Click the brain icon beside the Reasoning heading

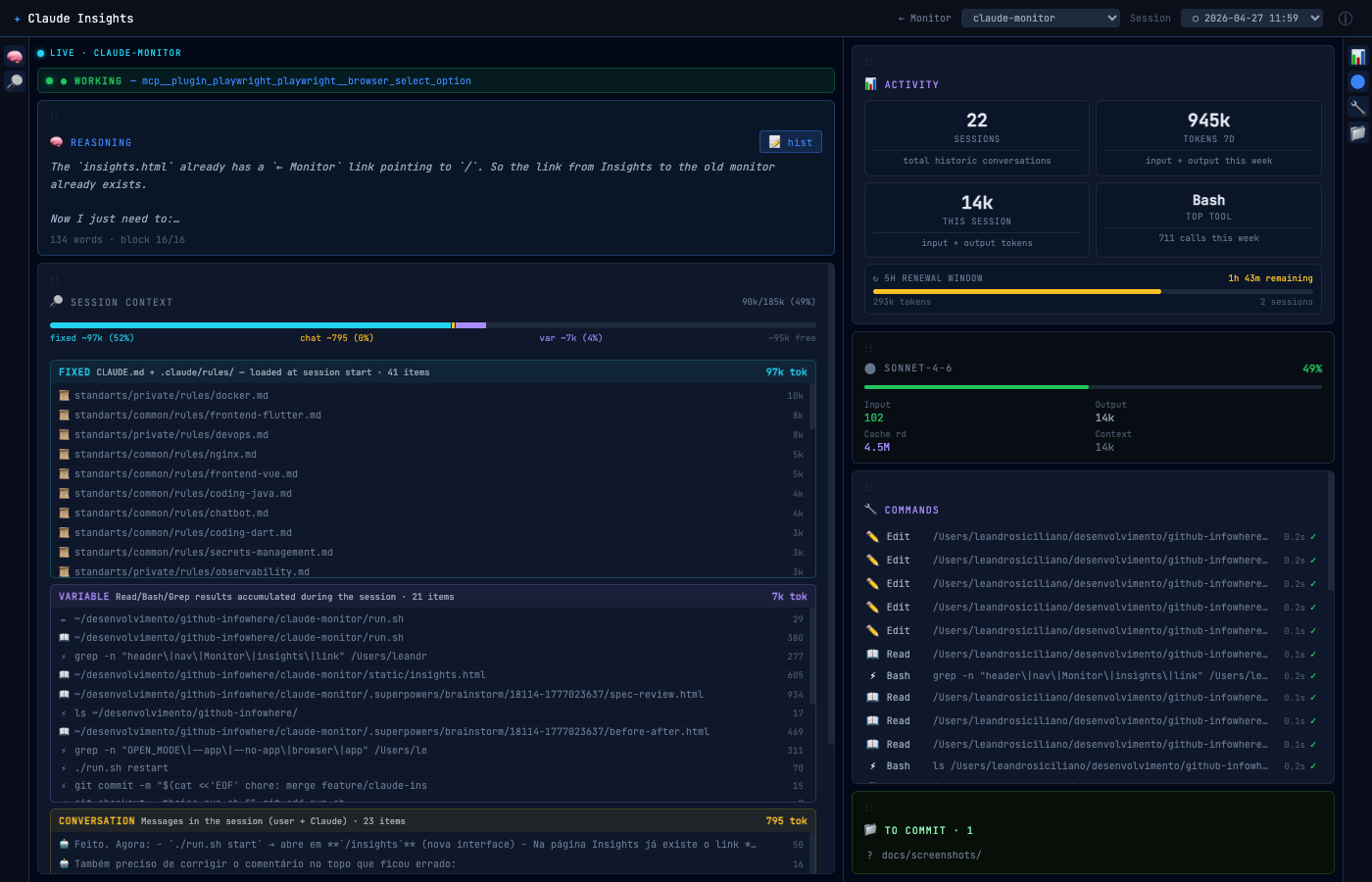click(57, 142)
